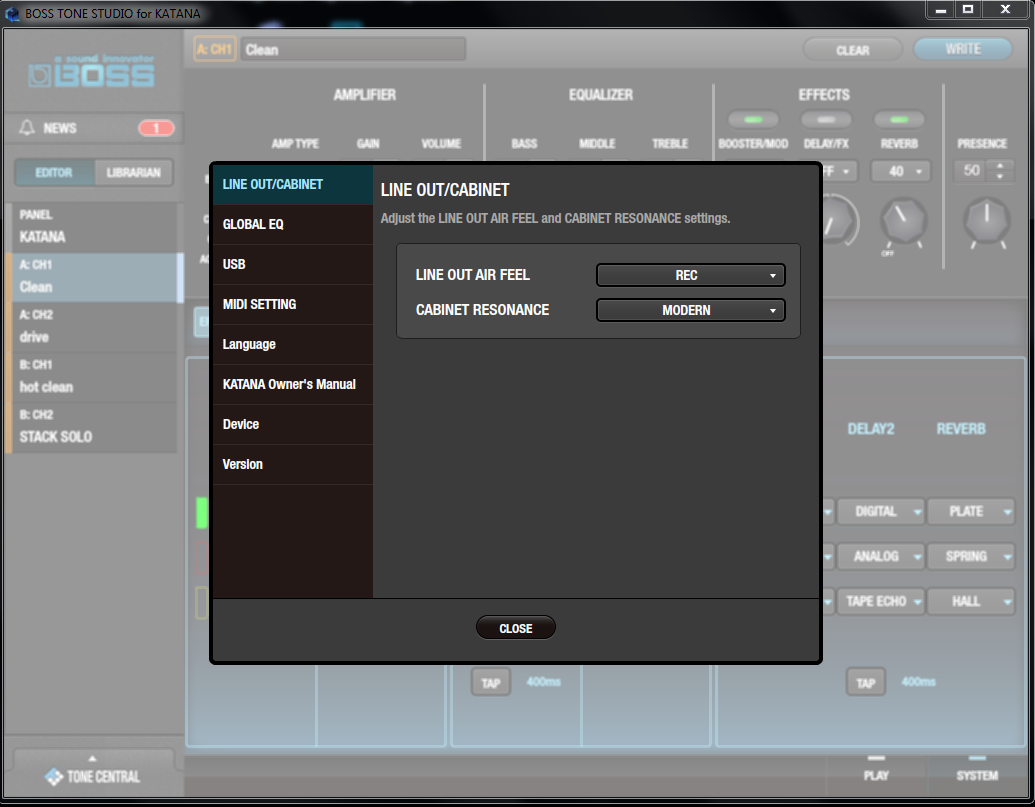Screen dimensions: 1035x807
Task: Click the CLEAR button
Action: point(852,50)
